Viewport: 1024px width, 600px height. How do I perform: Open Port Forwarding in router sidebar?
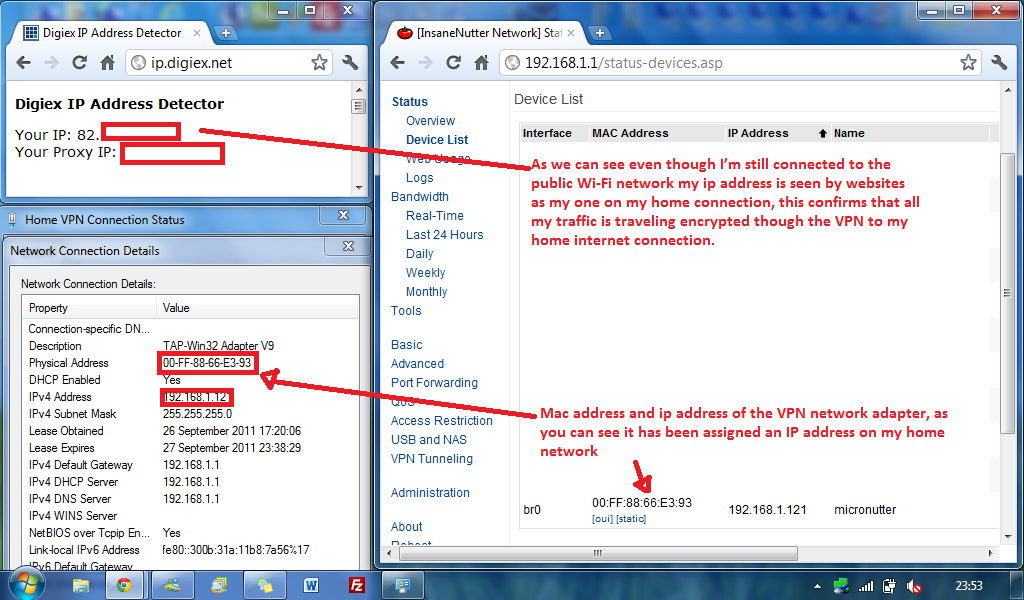[x=434, y=383]
